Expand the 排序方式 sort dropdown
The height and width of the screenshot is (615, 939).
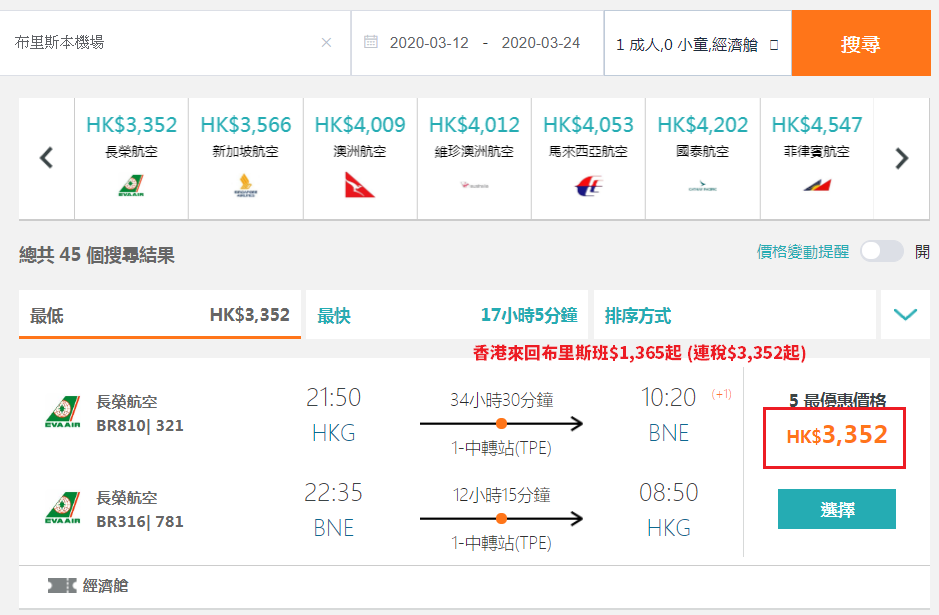coord(735,315)
